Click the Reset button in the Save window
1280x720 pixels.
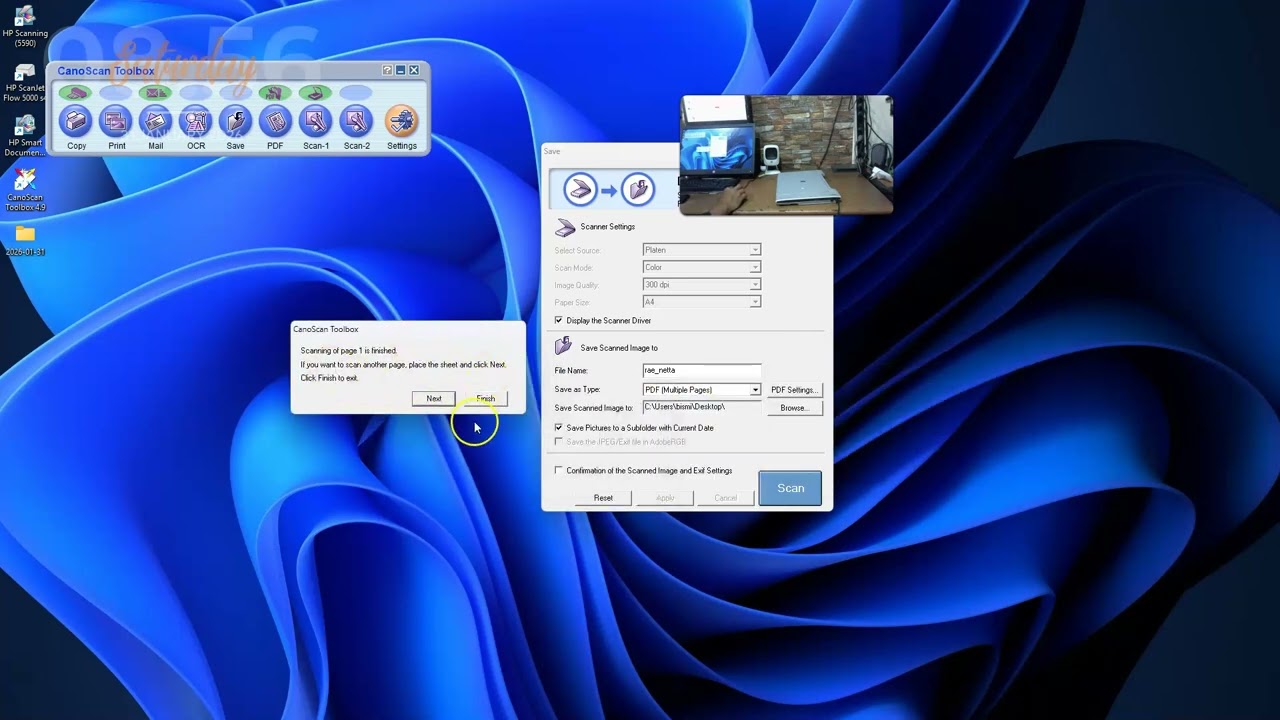[603, 498]
